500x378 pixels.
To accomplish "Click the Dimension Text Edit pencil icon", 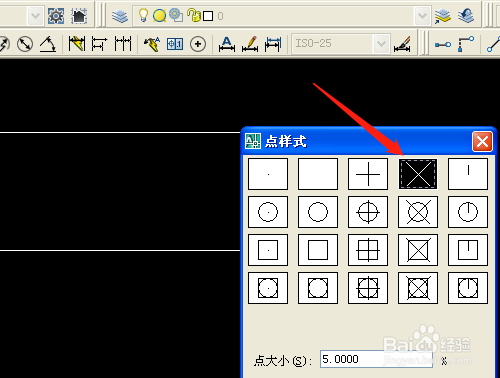I will pos(250,44).
